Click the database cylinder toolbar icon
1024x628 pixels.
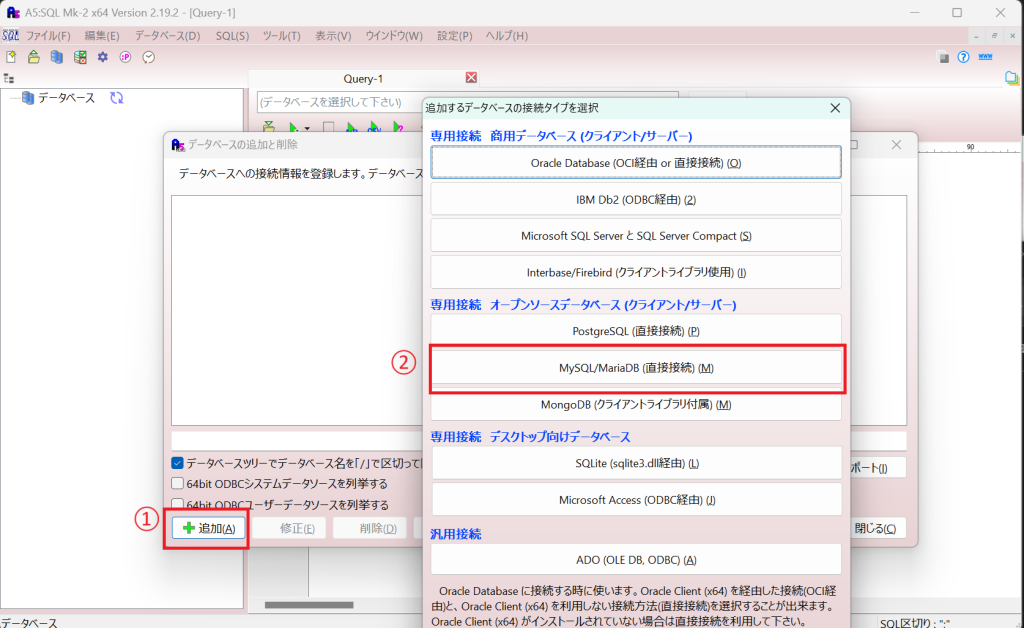pyautogui.click(x=57, y=57)
